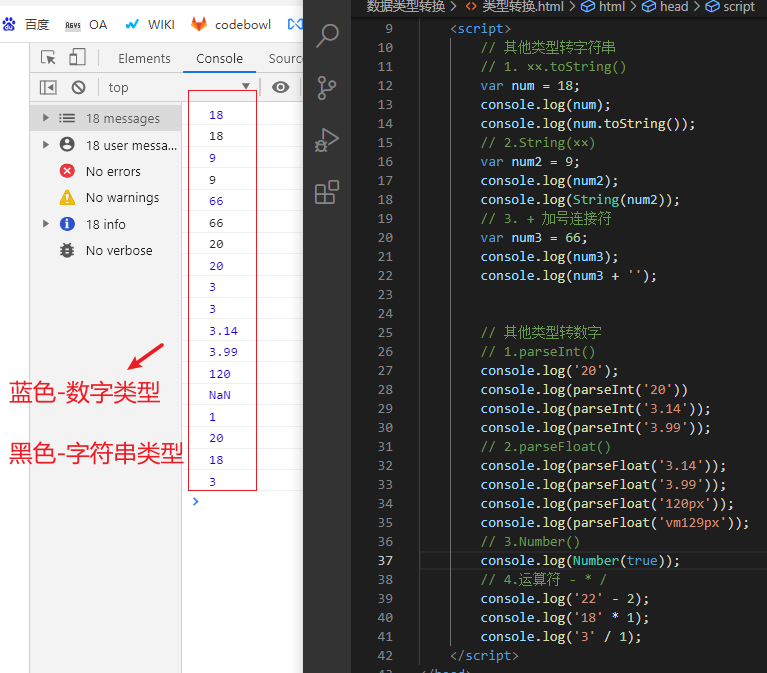767x673 pixels.
Task: Click the console prompt input arrow
Action: tap(196, 501)
